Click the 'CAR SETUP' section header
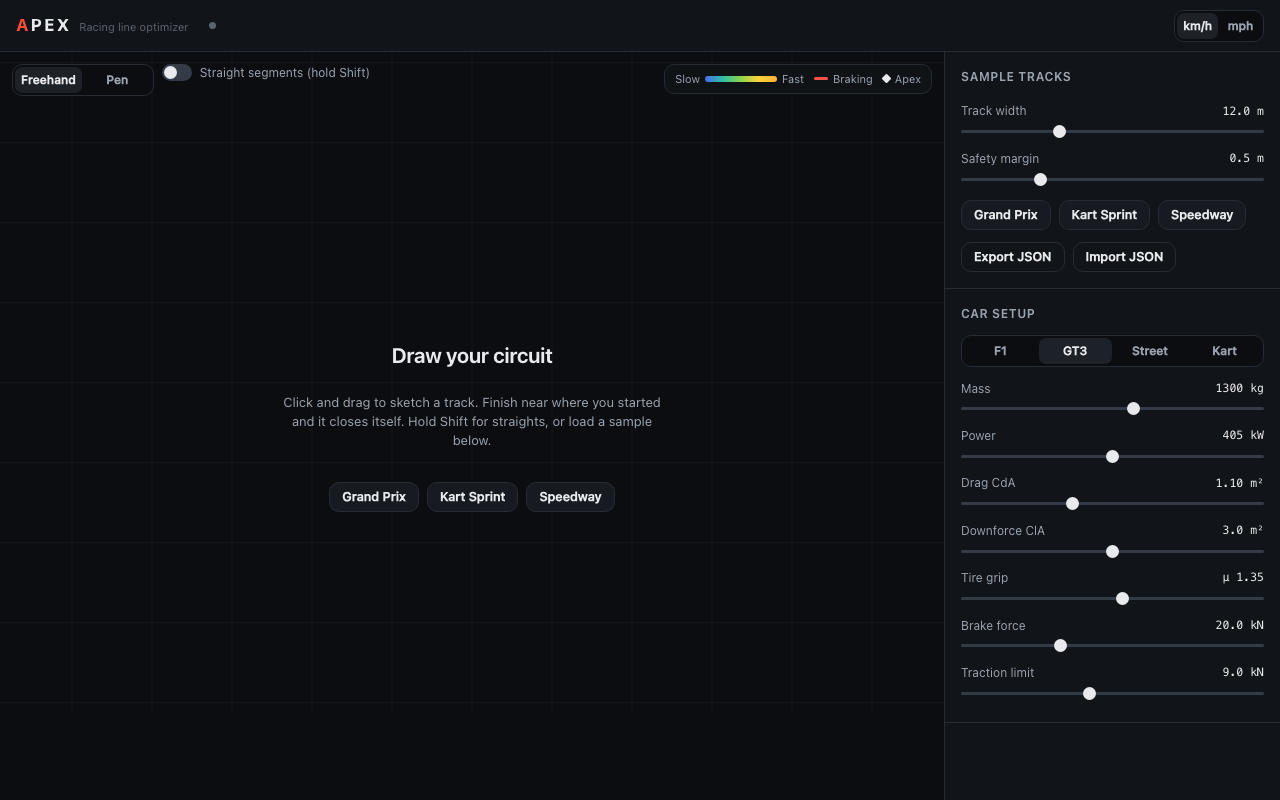1280x800 pixels. tap(998, 314)
